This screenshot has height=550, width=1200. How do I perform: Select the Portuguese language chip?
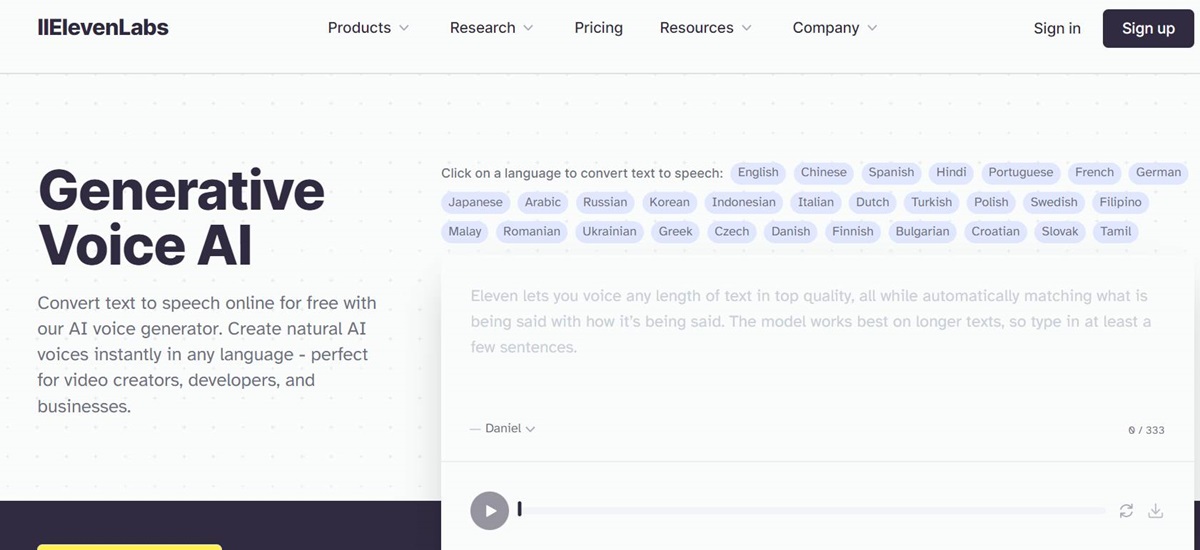click(1021, 173)
